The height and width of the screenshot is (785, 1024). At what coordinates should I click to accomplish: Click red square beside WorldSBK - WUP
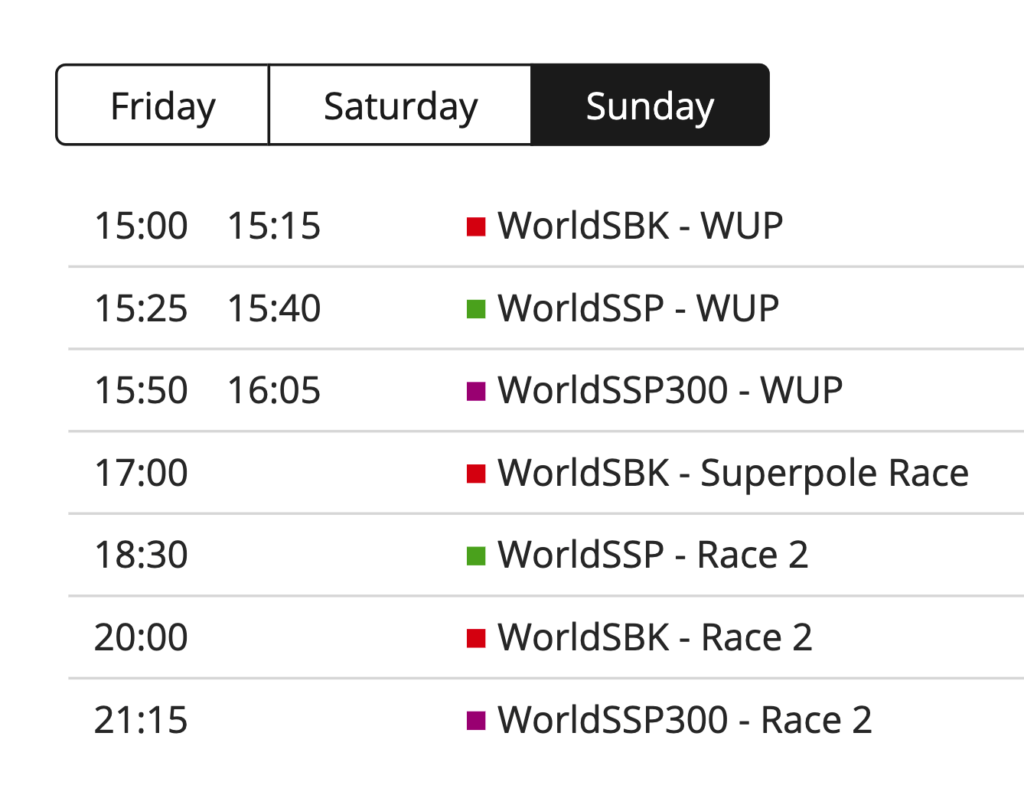pos(476,227)
